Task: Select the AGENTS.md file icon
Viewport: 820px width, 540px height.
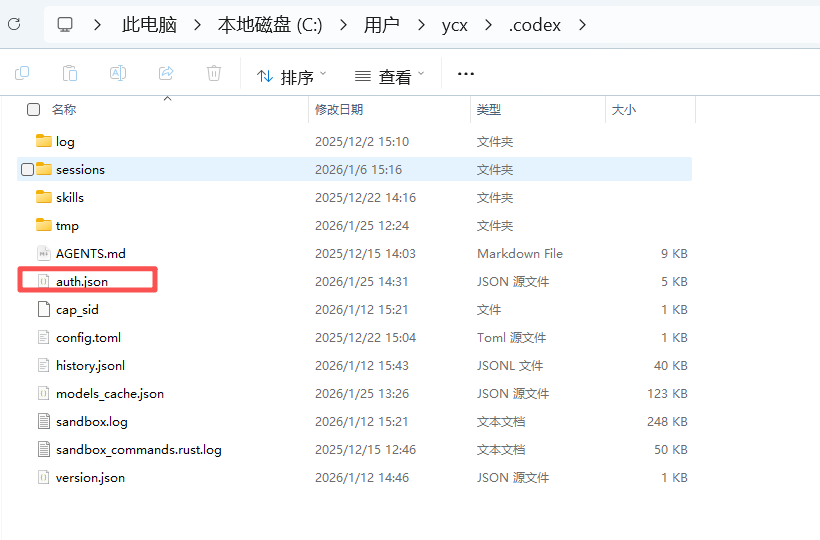Action: pyautogui.click(x=43, y=254)
